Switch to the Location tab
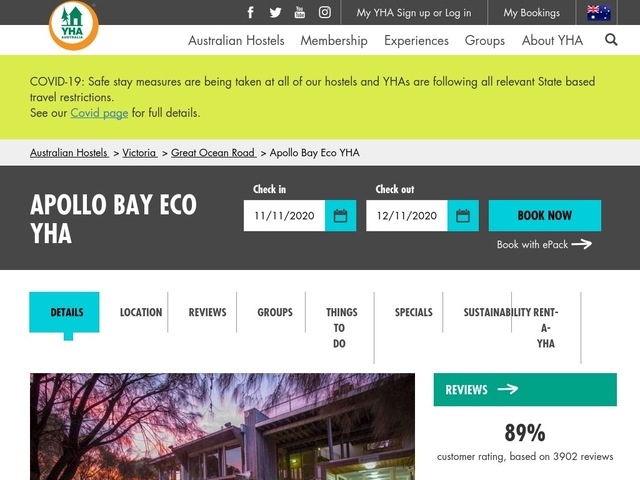The image size is (640, 480). 141,312
